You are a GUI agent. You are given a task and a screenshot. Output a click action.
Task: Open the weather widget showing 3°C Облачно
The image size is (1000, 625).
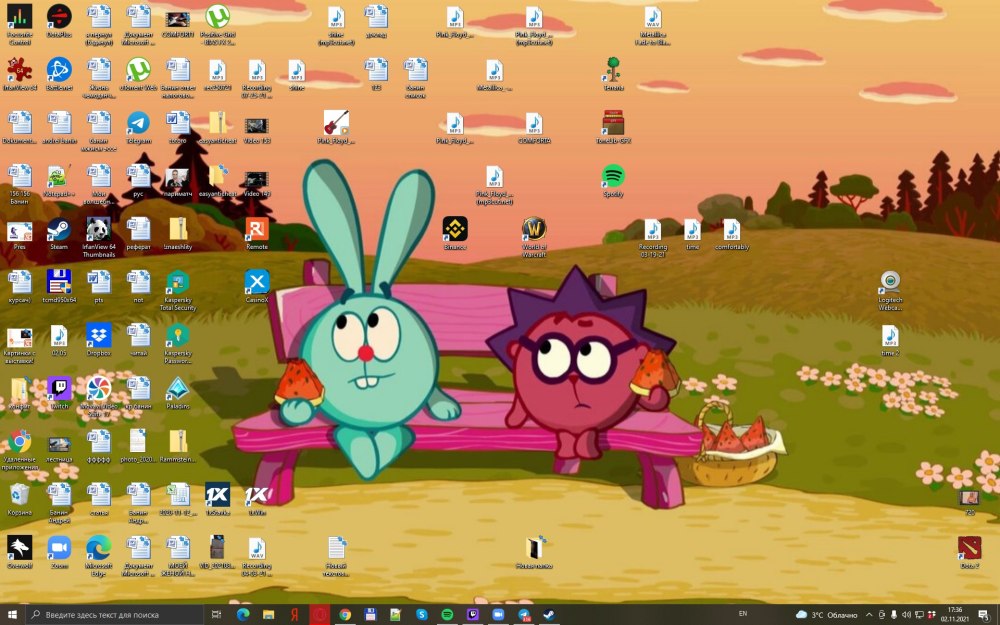[827, 615]
